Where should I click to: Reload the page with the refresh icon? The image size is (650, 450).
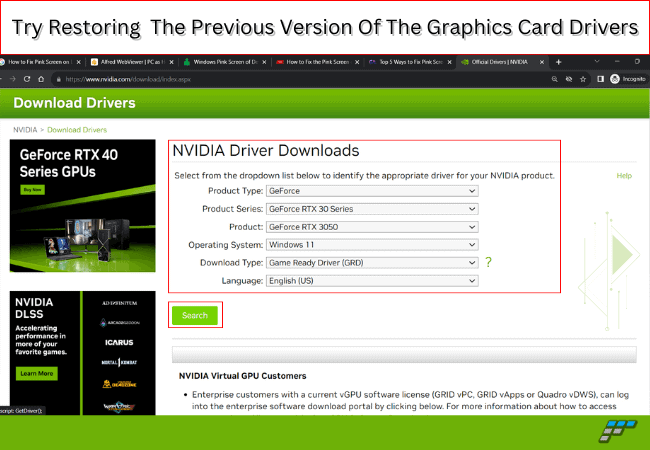pos(27,79)
